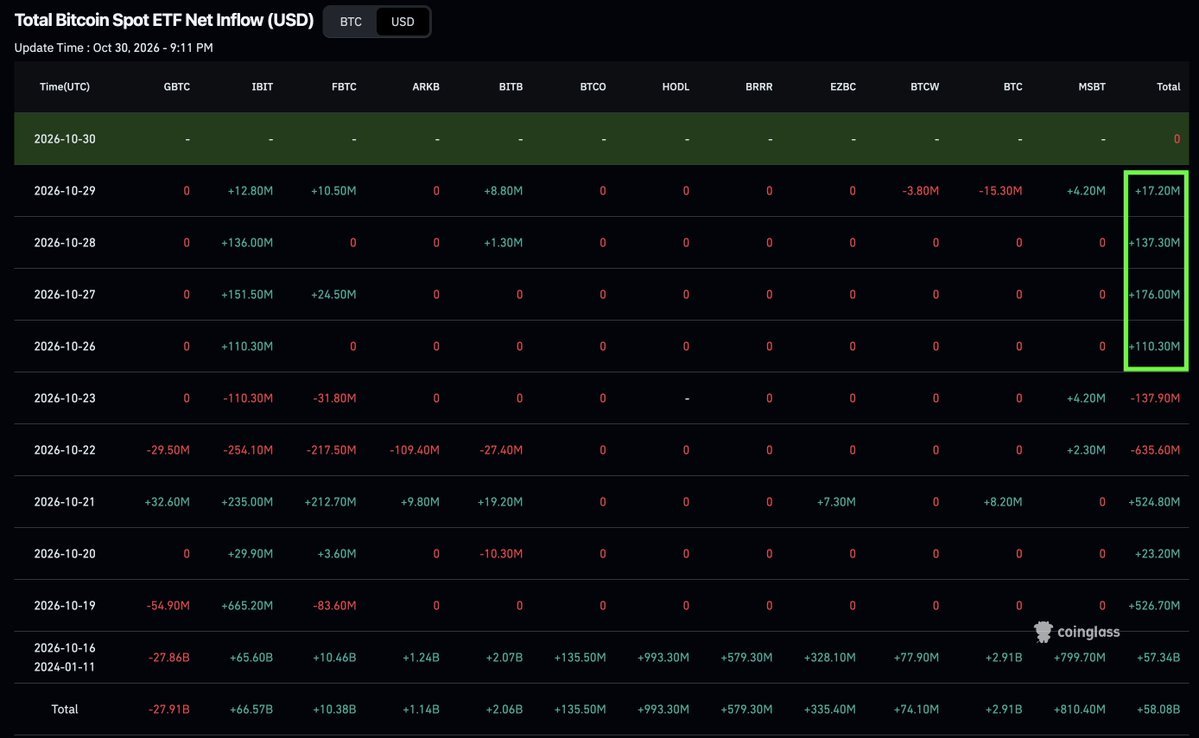This screenshot has width=1199, height=738.
Task: Select the MSBT column header
Action: click(1092, 86)
